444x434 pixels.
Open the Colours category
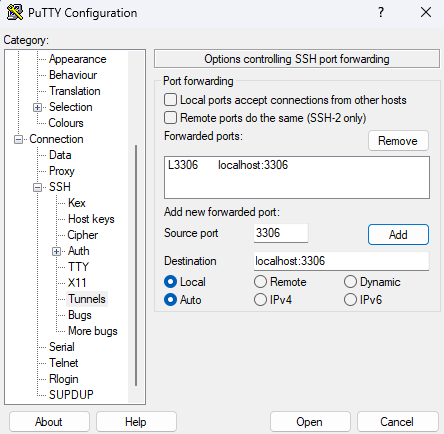point(66,123)
